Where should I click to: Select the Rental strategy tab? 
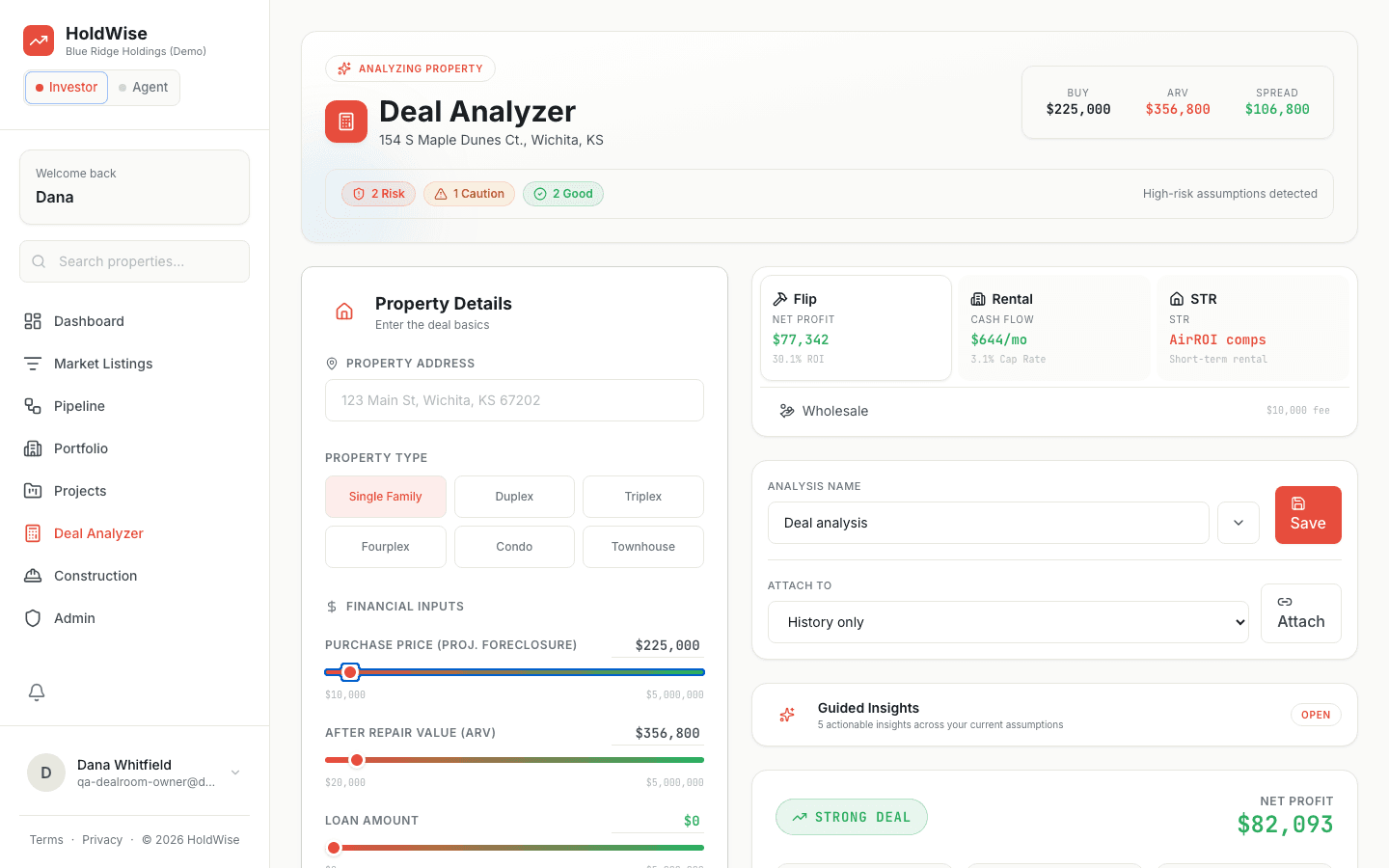[x=1054, y=328]
